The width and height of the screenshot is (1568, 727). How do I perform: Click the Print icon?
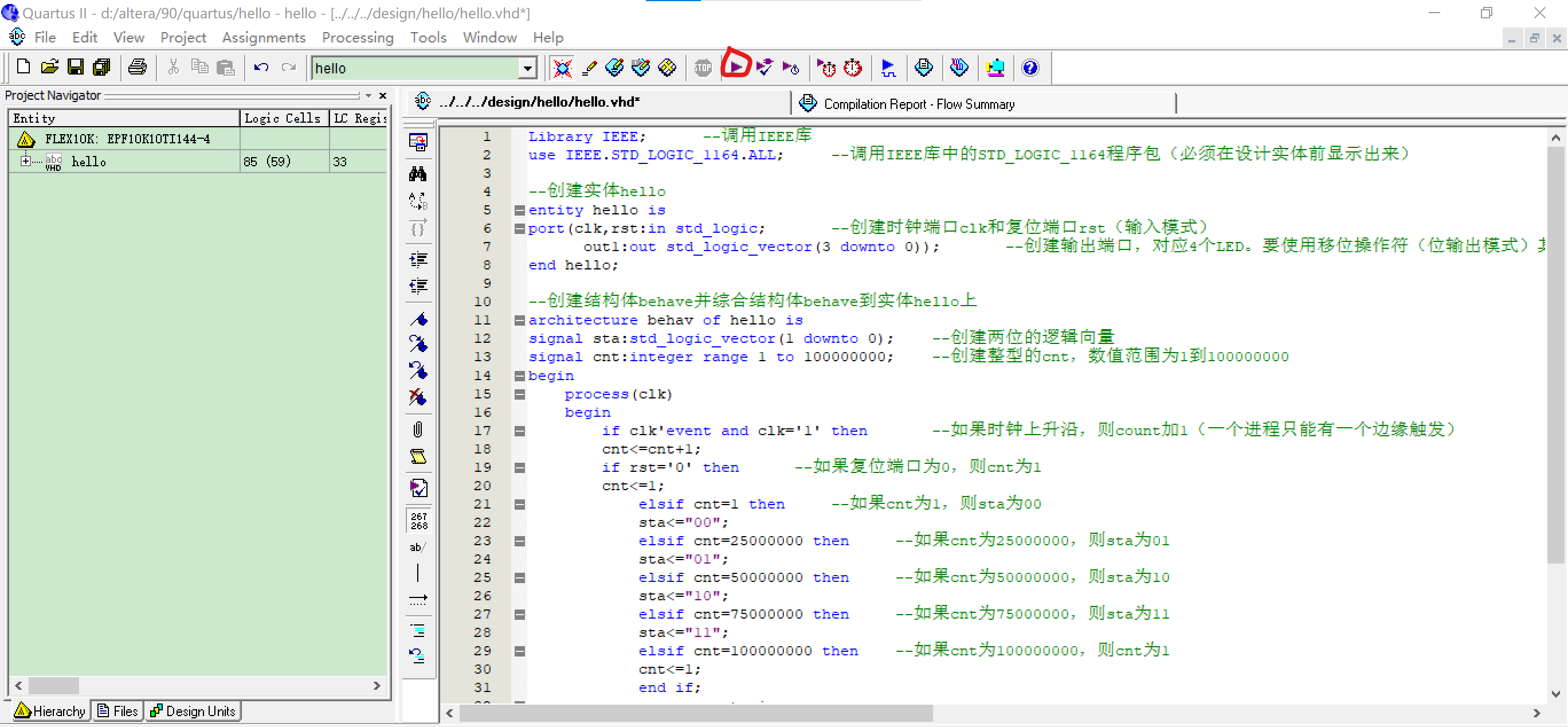click(138, 67)
